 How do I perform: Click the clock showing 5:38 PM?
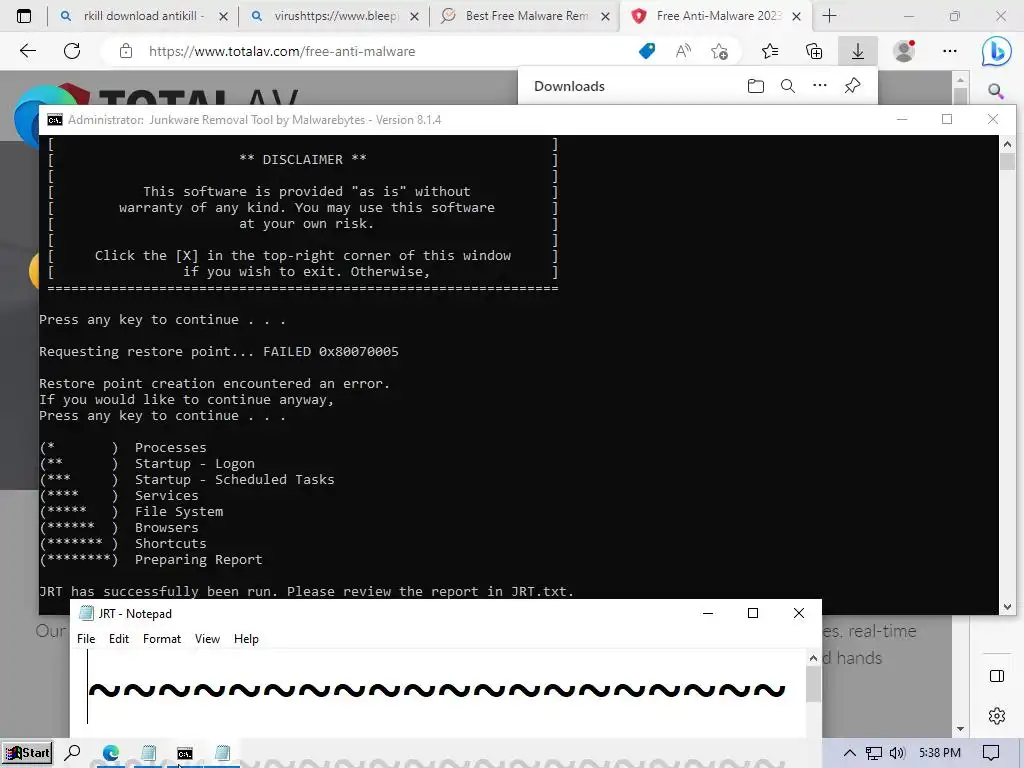[x=940, y=753]
